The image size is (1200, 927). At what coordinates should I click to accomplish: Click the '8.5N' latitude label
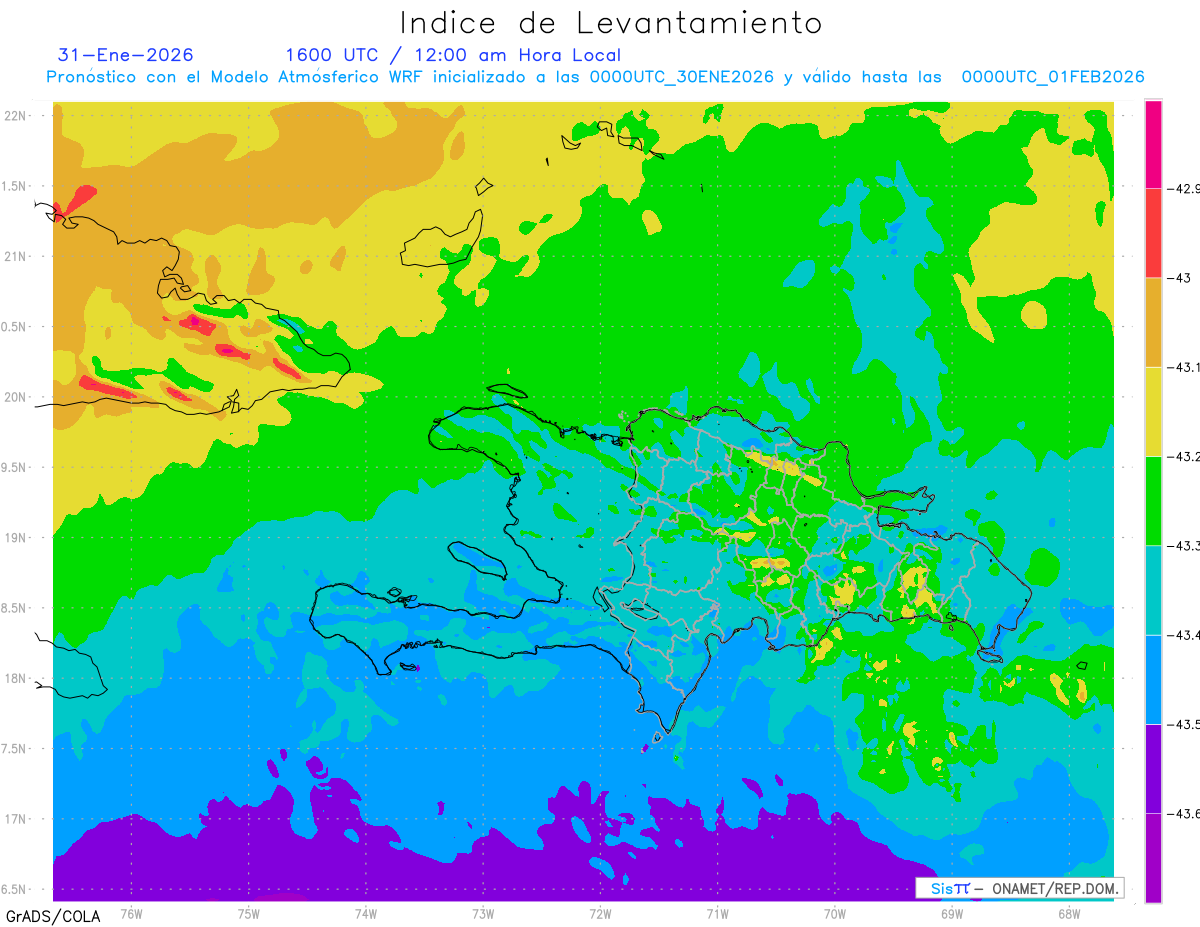point(14,608)
